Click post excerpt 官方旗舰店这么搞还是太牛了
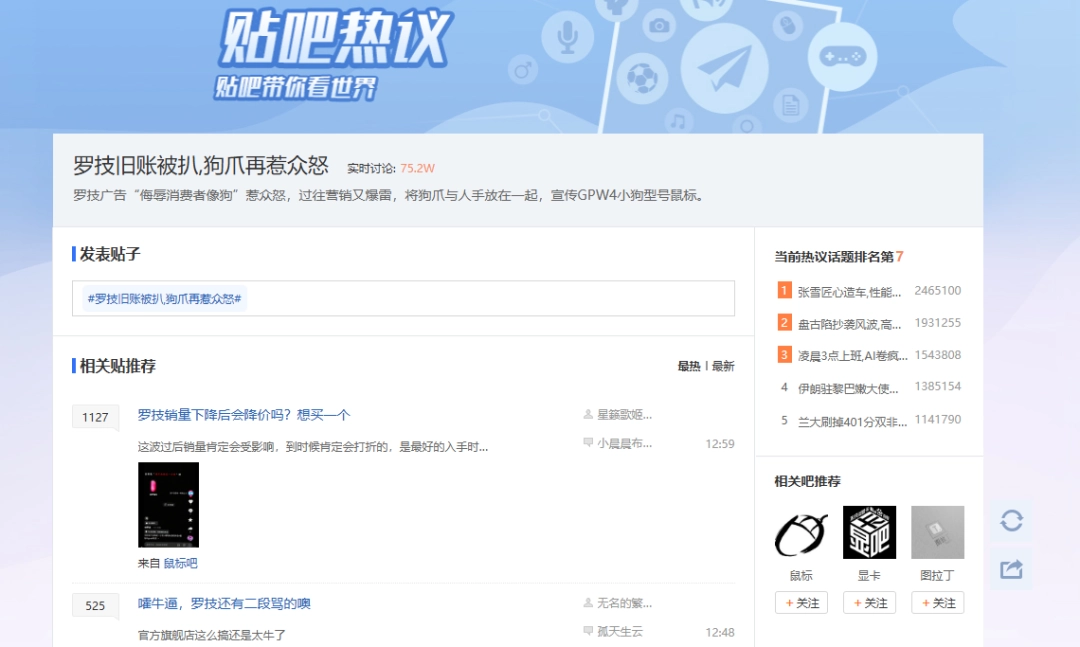Screen dimensions: 1080x647 coord(211,635)
